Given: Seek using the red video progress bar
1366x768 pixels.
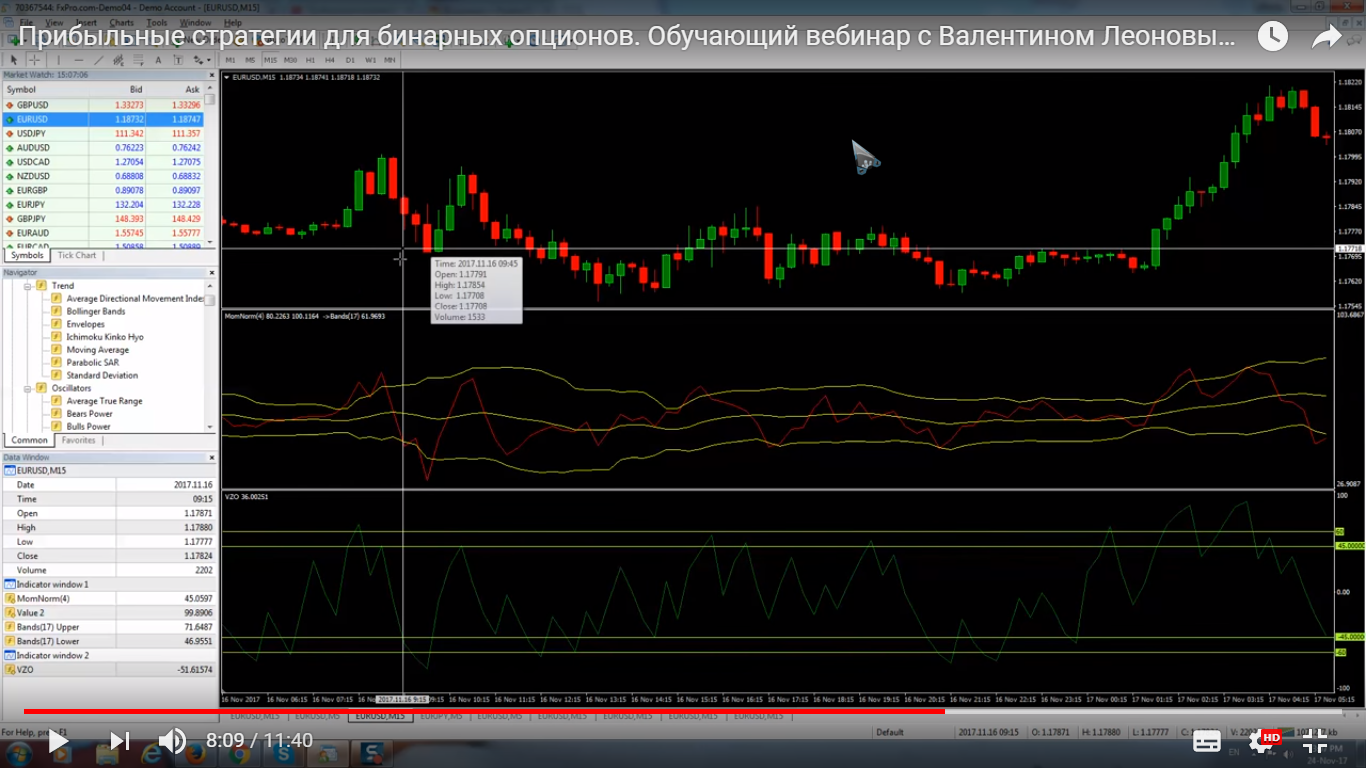Looking at the screenshot, I should click(x=484, y=712).
